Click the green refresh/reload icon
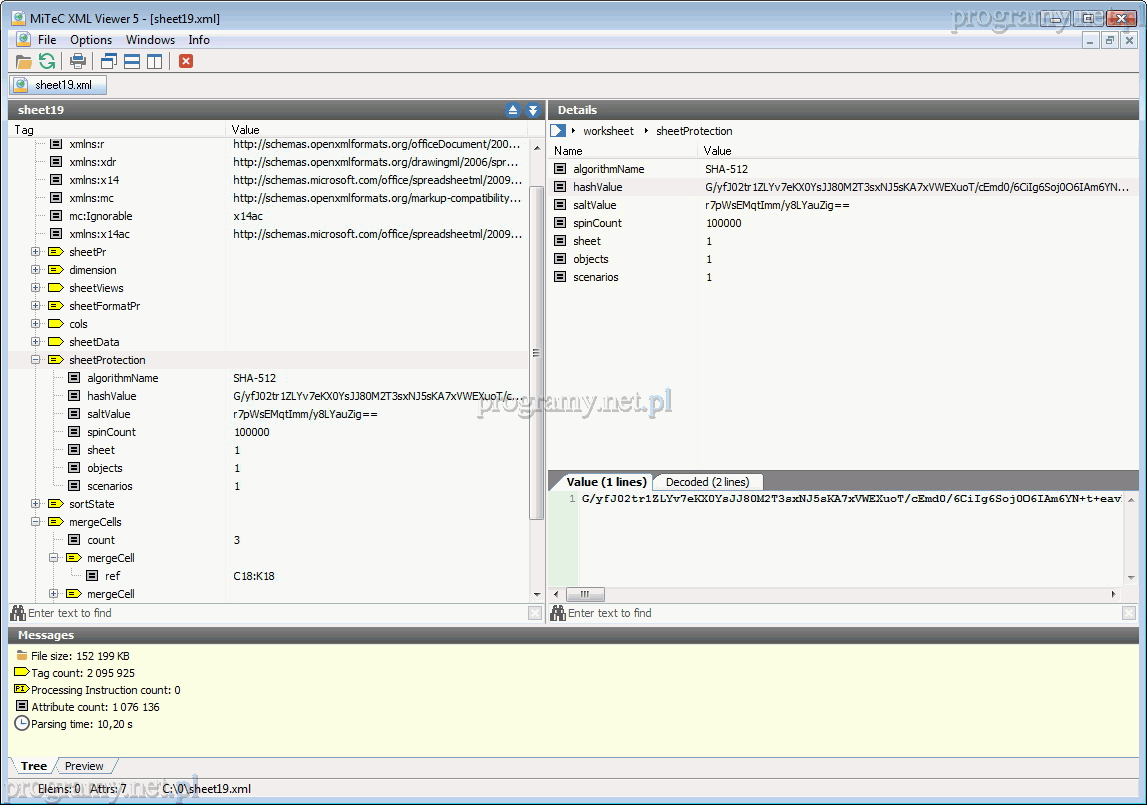Image resolution: width=1147 pixels, height=805 pixels. [x=47, y=62]
